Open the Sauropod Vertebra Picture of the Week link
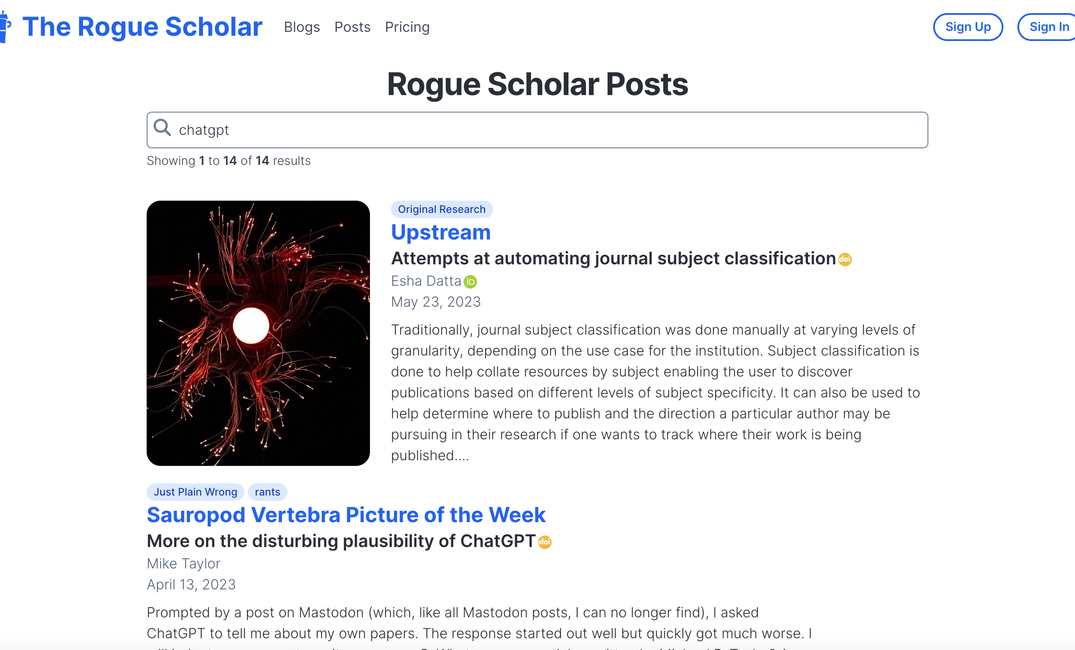This screenshot has width=1075, height=650. point(346,514)
